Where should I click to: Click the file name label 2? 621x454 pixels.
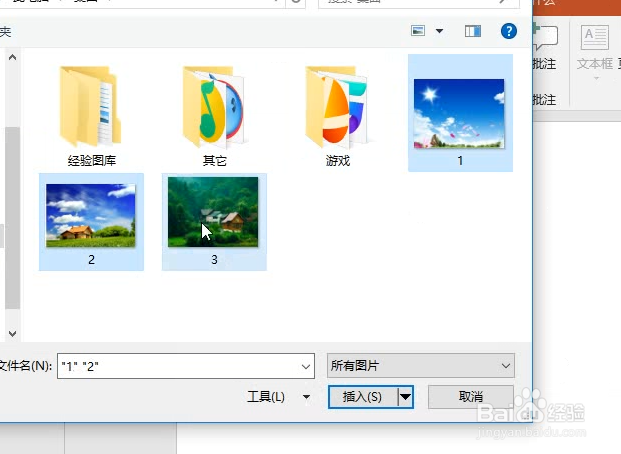point(91,259)
